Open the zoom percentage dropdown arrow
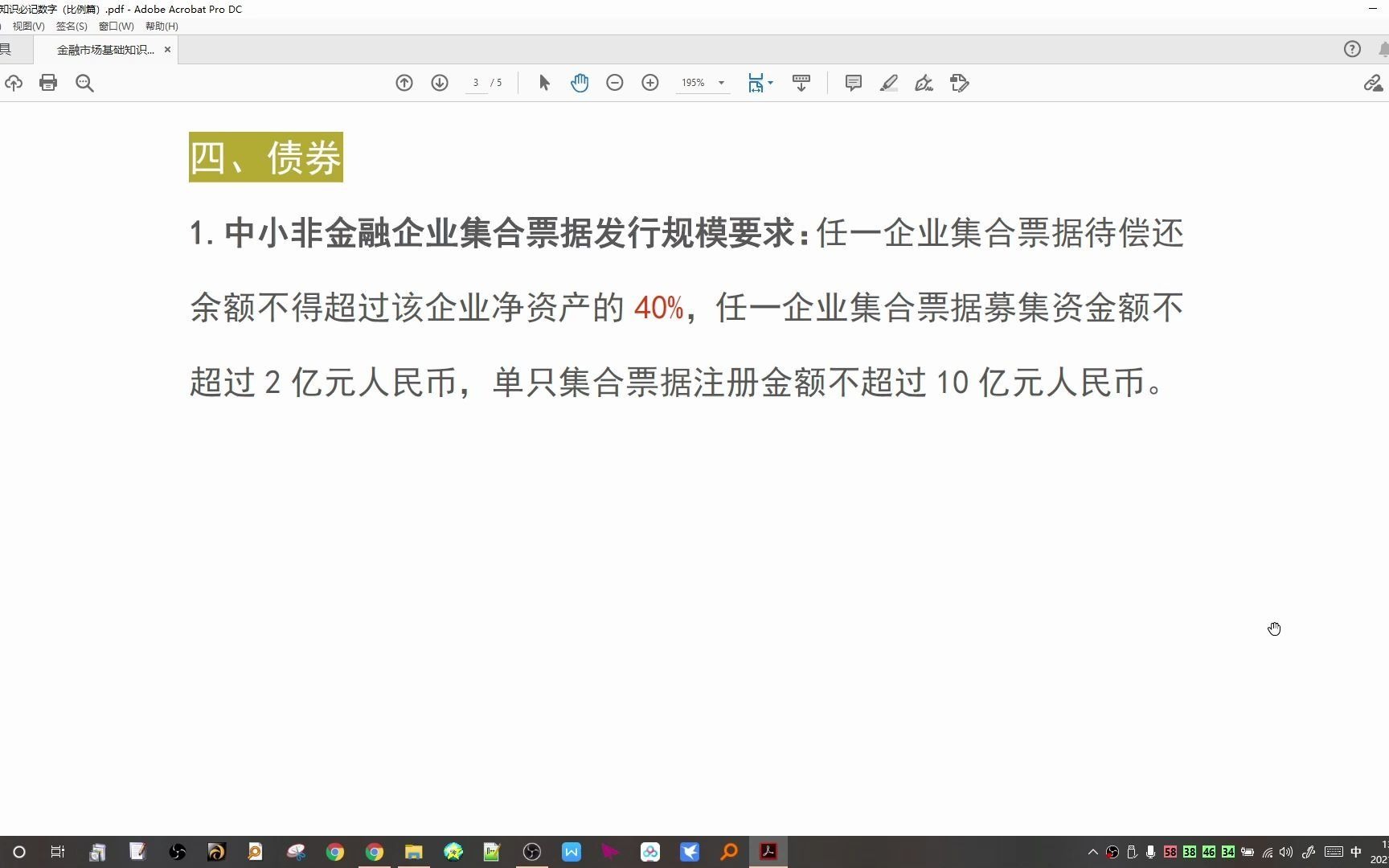The image size is (1389, 868). pos(721,83)
